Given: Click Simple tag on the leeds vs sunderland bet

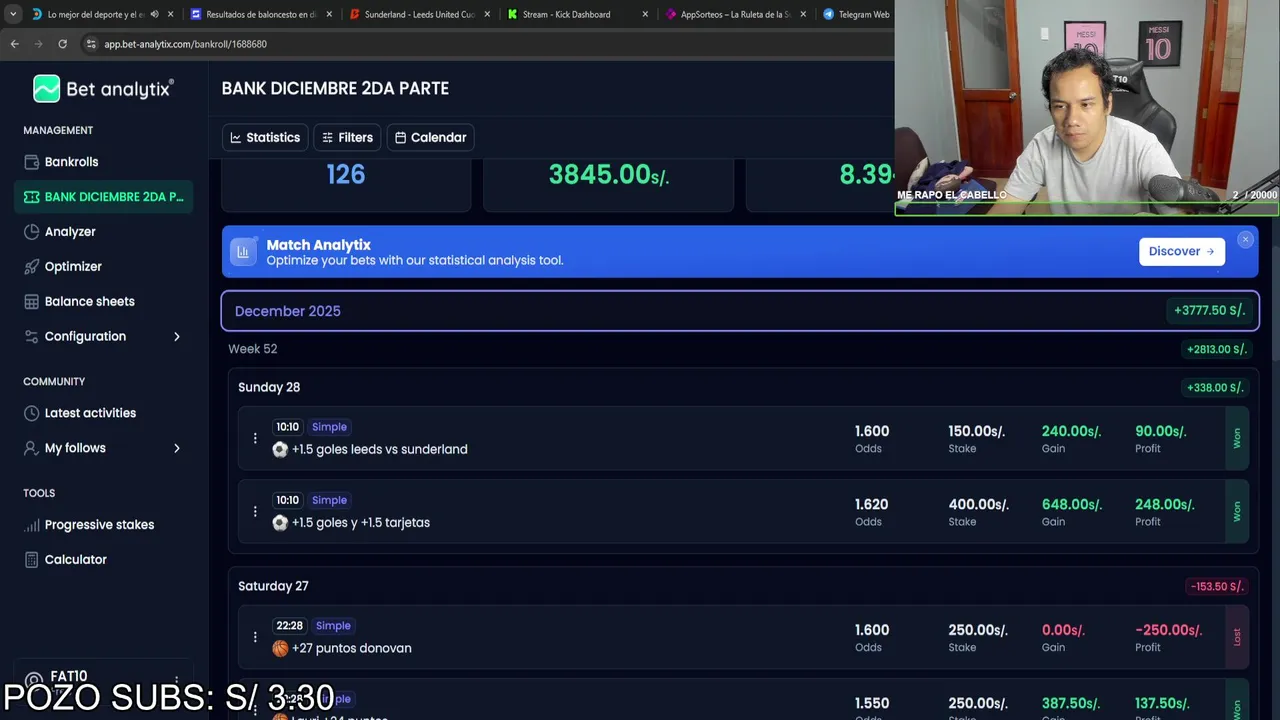Looking at the screenshot, I should 329,427.
